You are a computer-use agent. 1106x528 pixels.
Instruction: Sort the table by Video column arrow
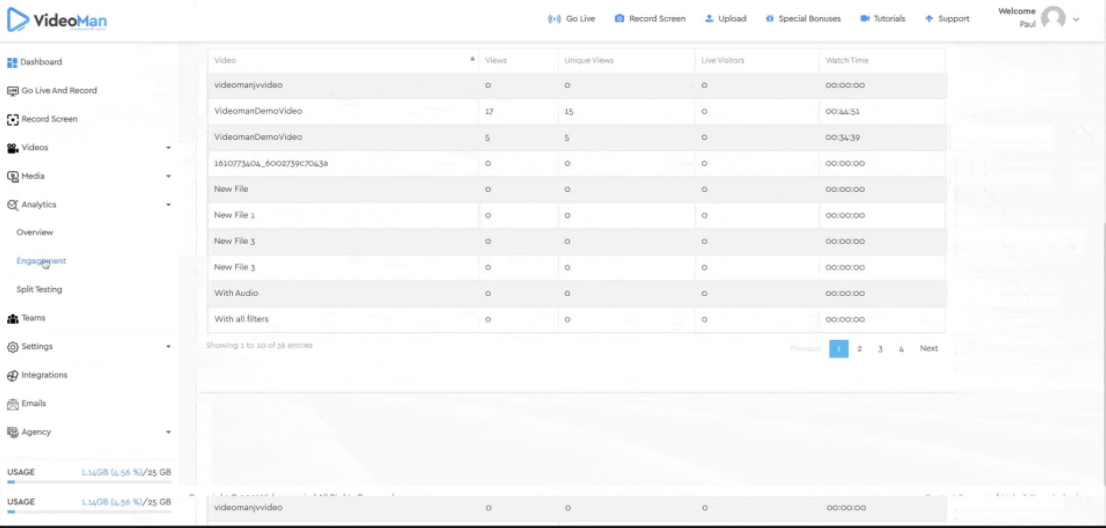point(472,60)
